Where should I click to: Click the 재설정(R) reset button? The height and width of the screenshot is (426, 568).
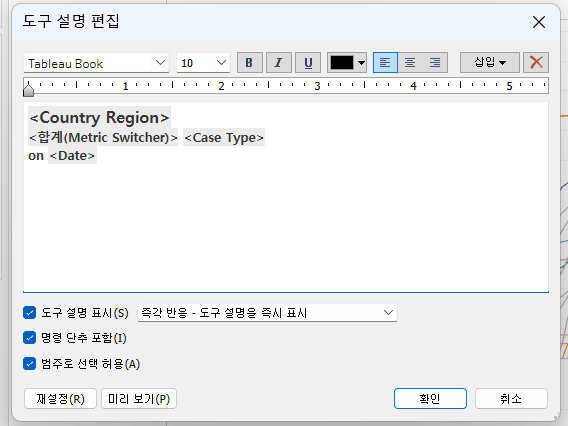60,398
